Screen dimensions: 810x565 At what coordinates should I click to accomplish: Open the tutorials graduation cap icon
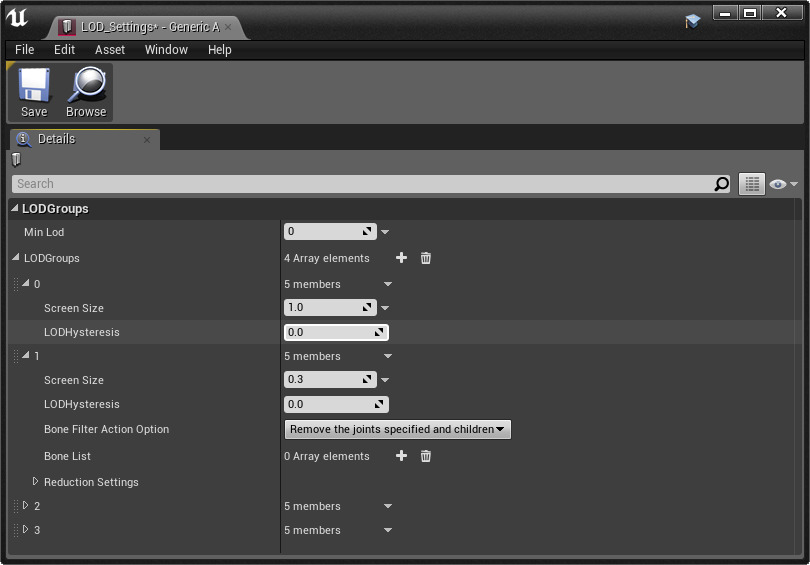coord(692,21)
